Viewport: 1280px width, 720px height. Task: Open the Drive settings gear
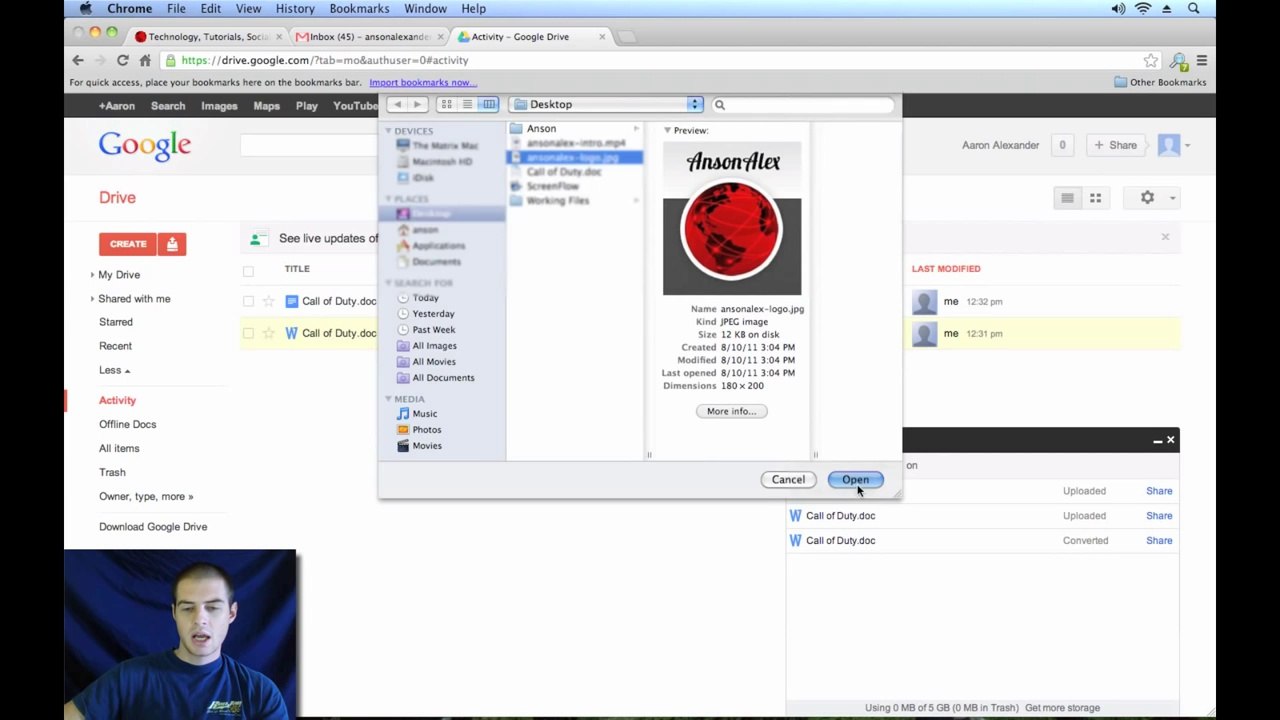[1153, 198]
